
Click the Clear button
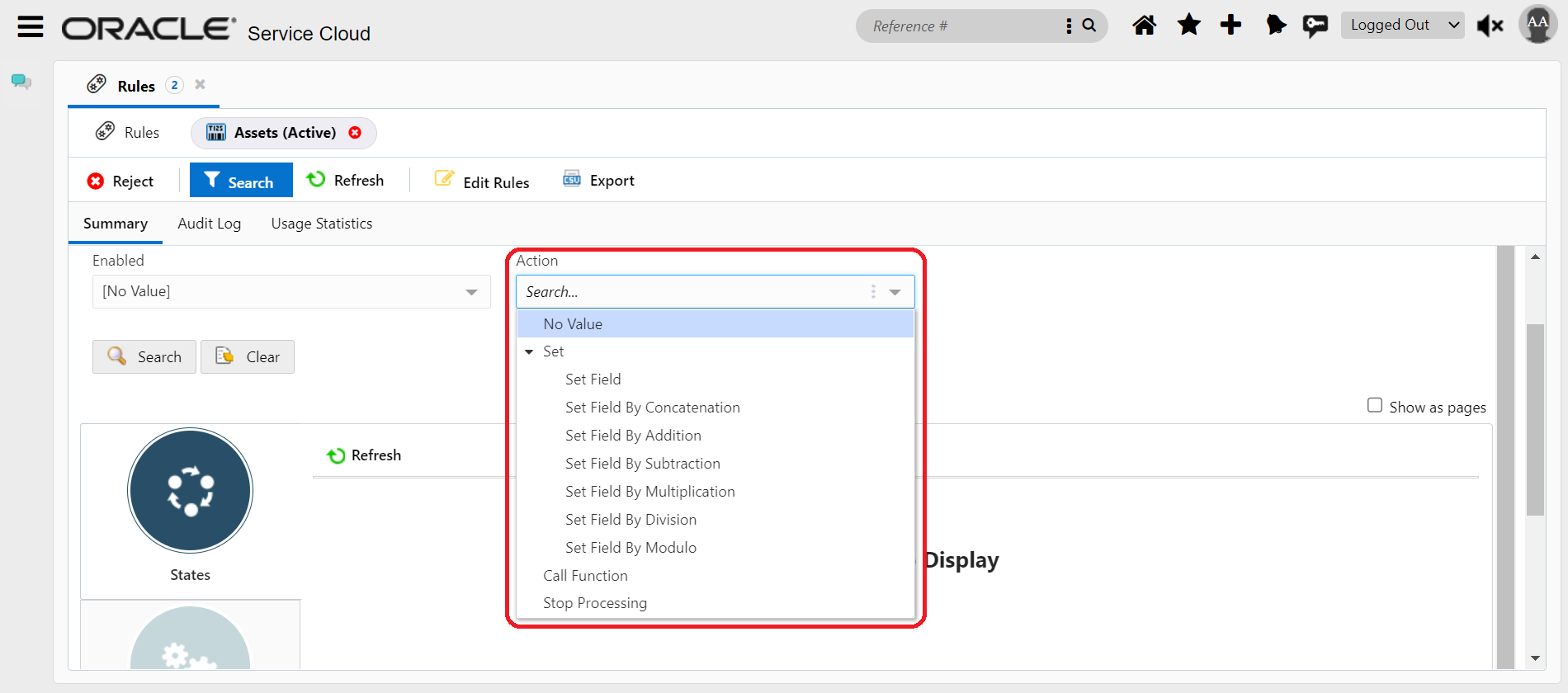coord(248,357)
